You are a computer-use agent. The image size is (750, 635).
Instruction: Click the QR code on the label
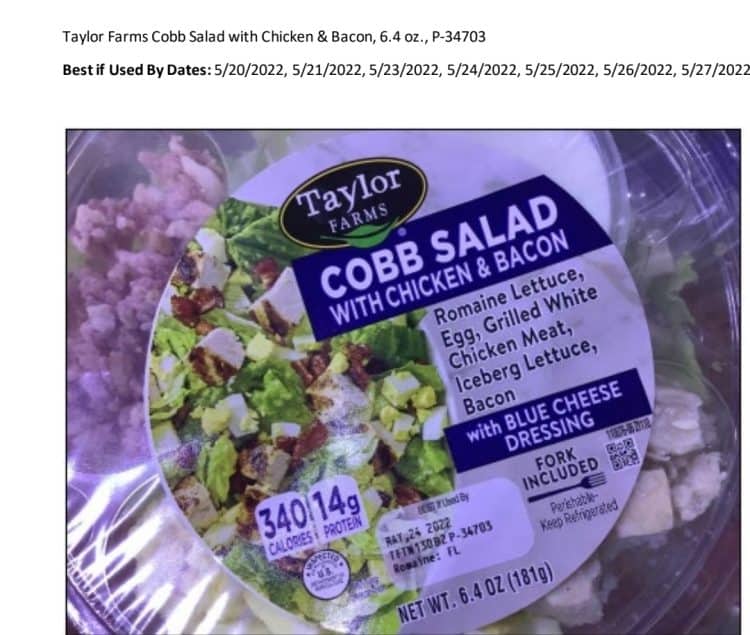click(622, 454)
